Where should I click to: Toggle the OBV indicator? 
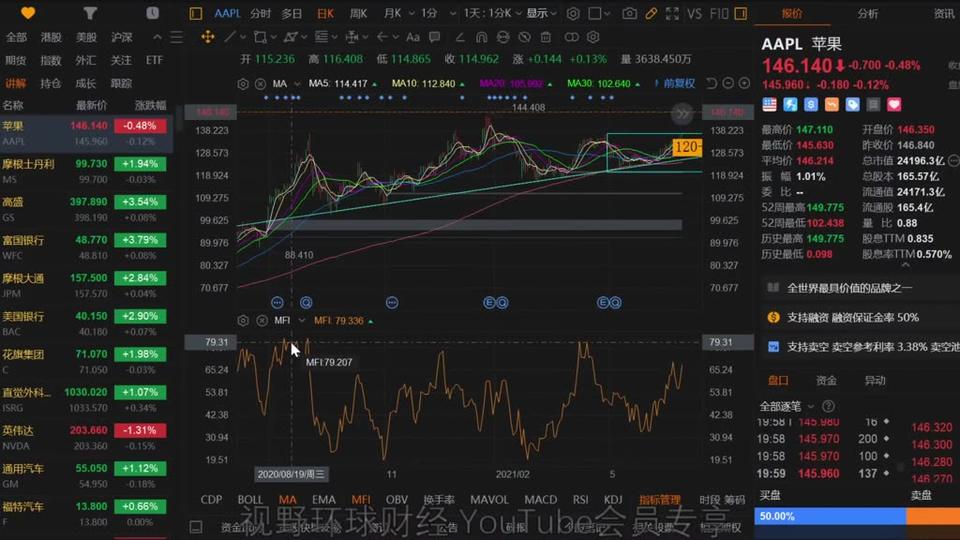tap(397, 500)
